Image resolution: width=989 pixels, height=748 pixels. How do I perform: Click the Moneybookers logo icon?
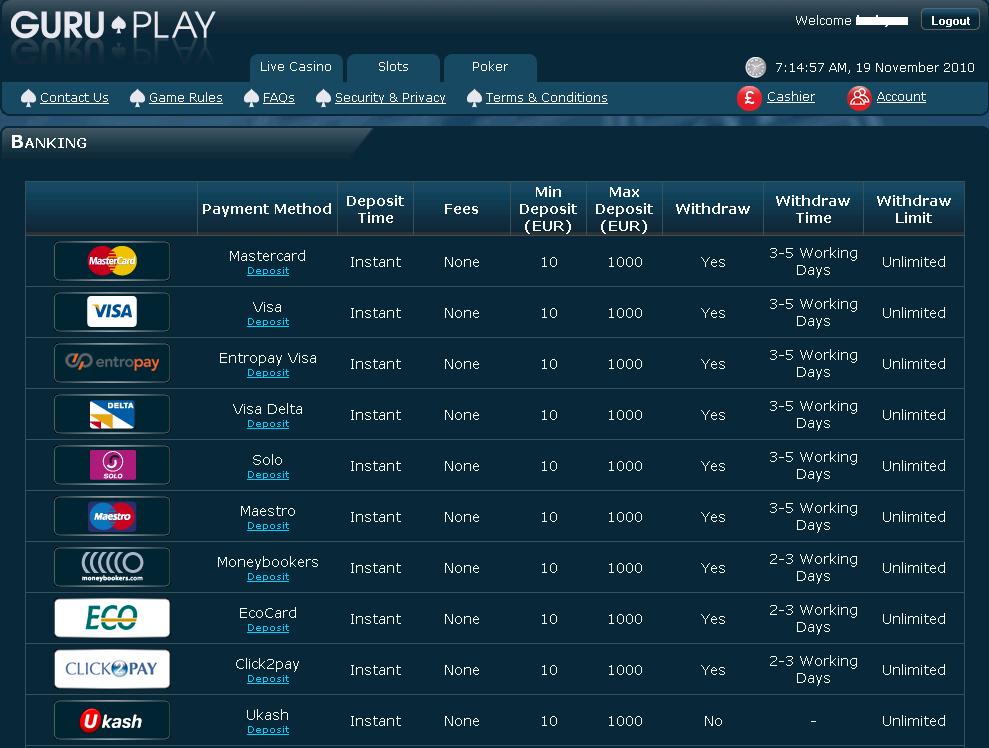112,567
